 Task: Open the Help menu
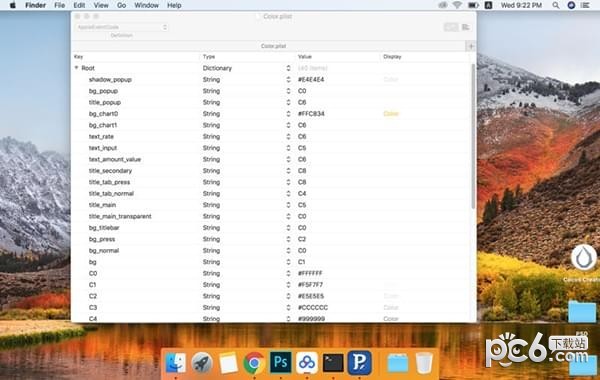(174, 5)
